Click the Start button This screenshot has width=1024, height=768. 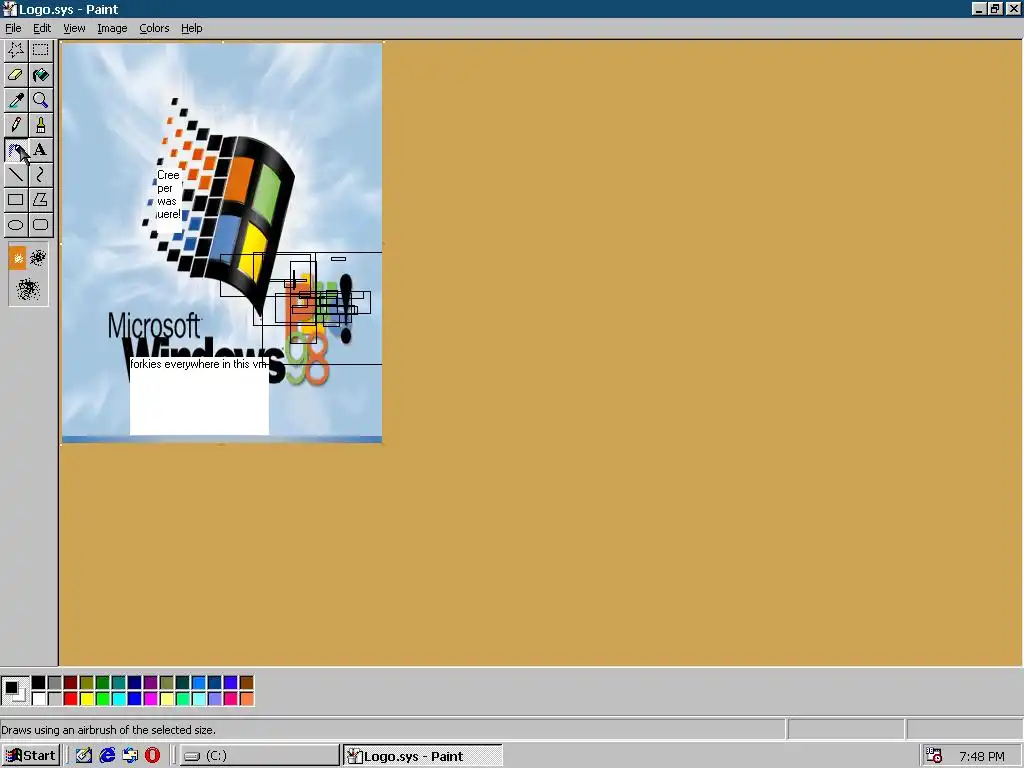[31, 756]
